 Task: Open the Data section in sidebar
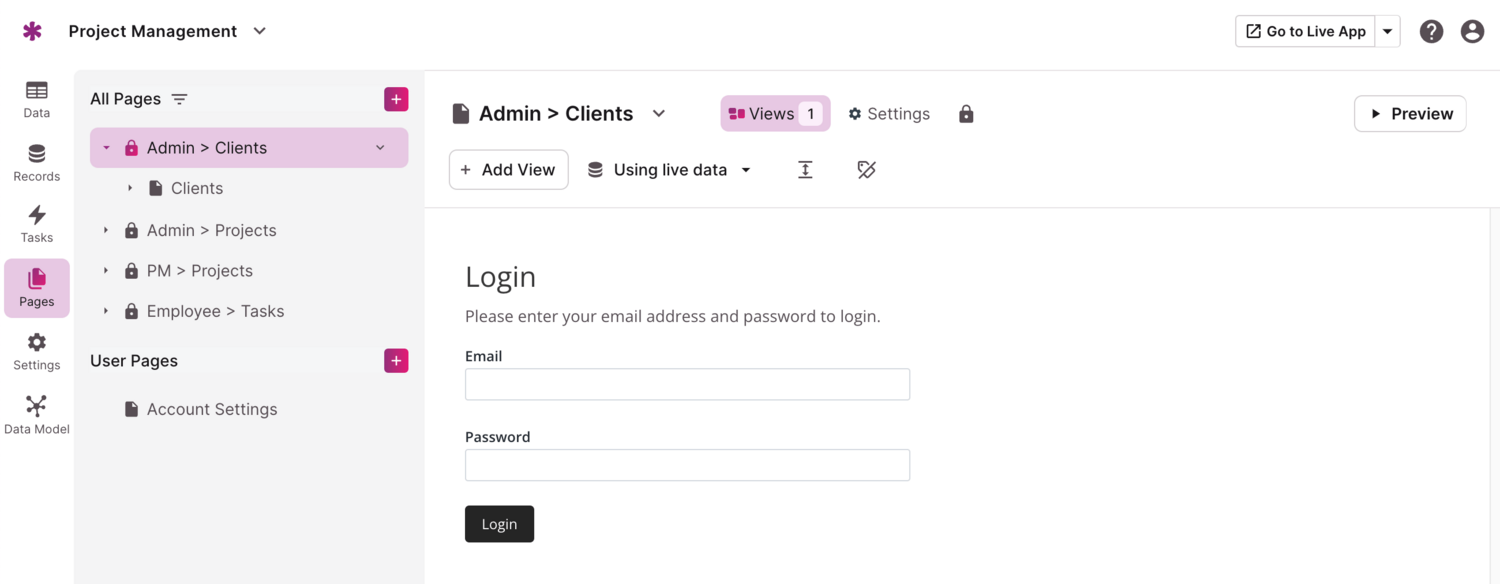click(x=37, y=99)
